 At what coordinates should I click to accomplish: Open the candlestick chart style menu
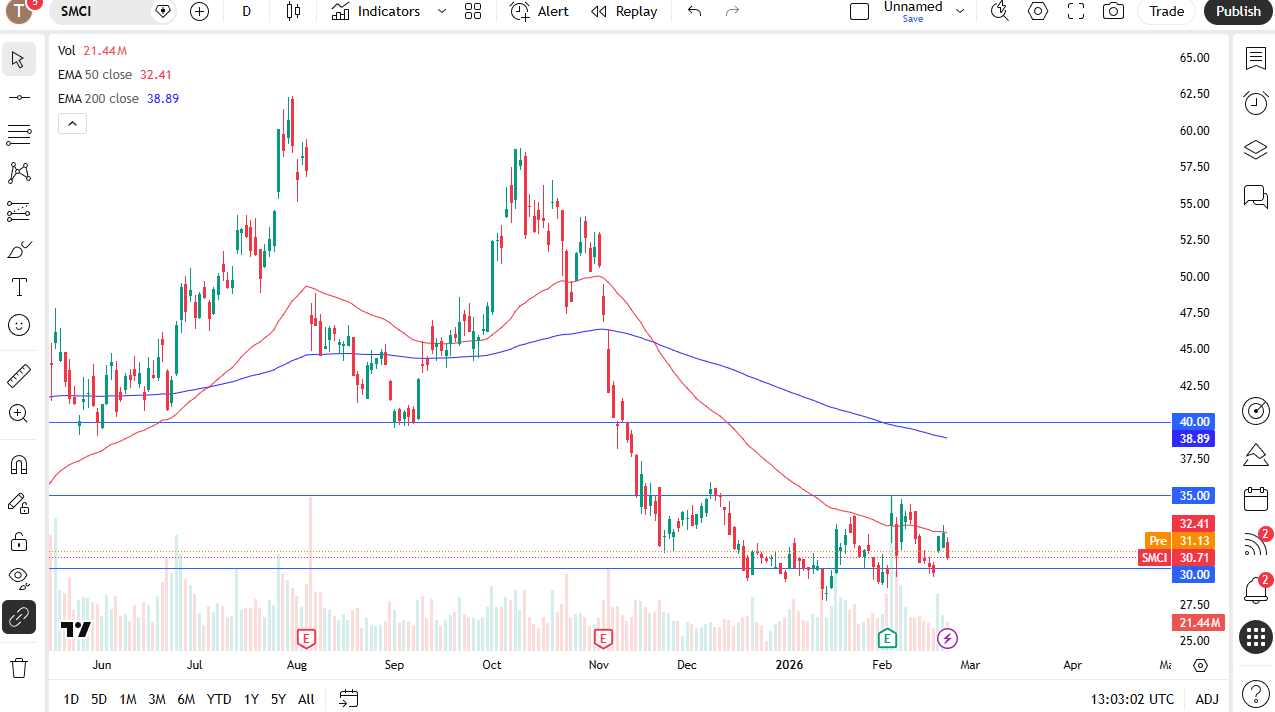pos(293,11)
